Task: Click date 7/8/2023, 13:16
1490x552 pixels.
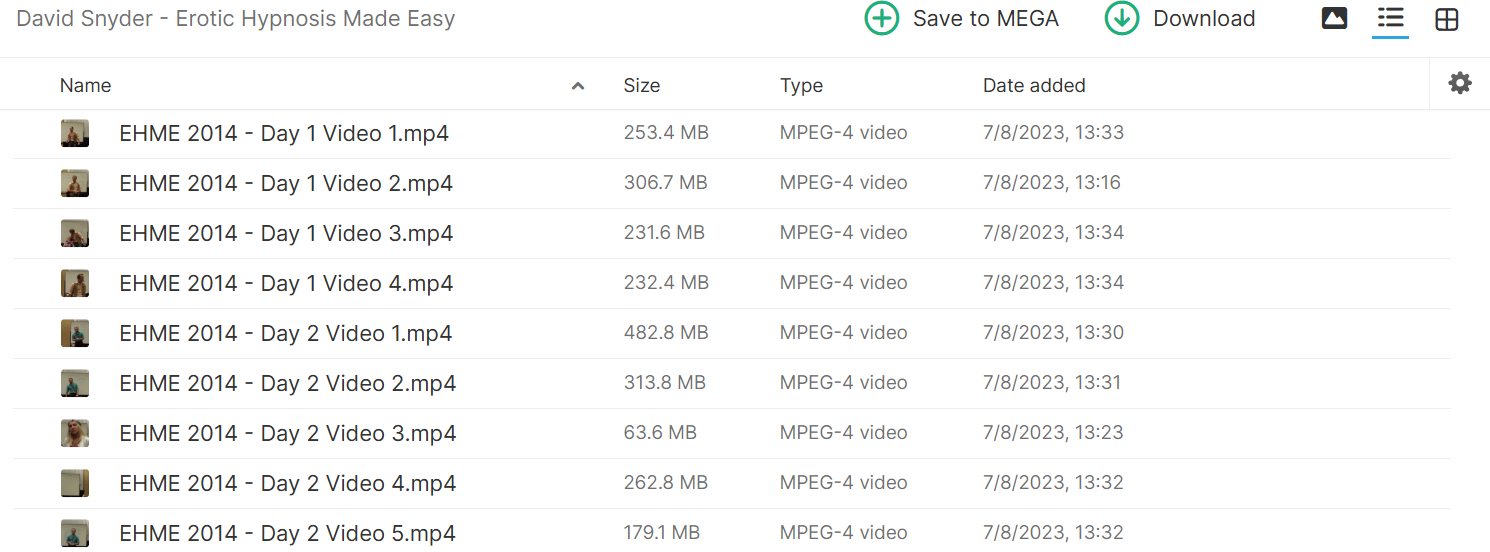Action: click(x=1052, y=182)
